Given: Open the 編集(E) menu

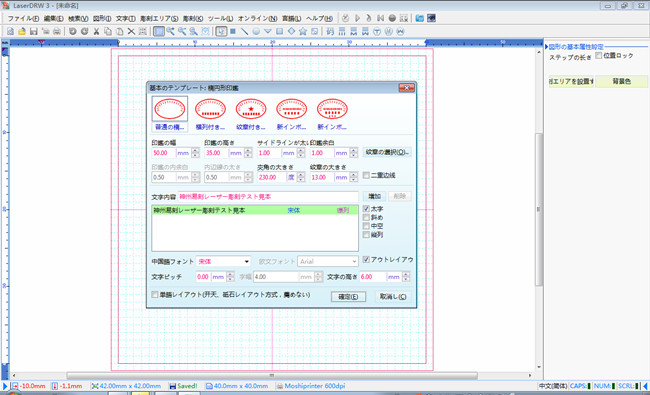Looking at the screenshot, I should pyautogui.click(x=53, y=19).
